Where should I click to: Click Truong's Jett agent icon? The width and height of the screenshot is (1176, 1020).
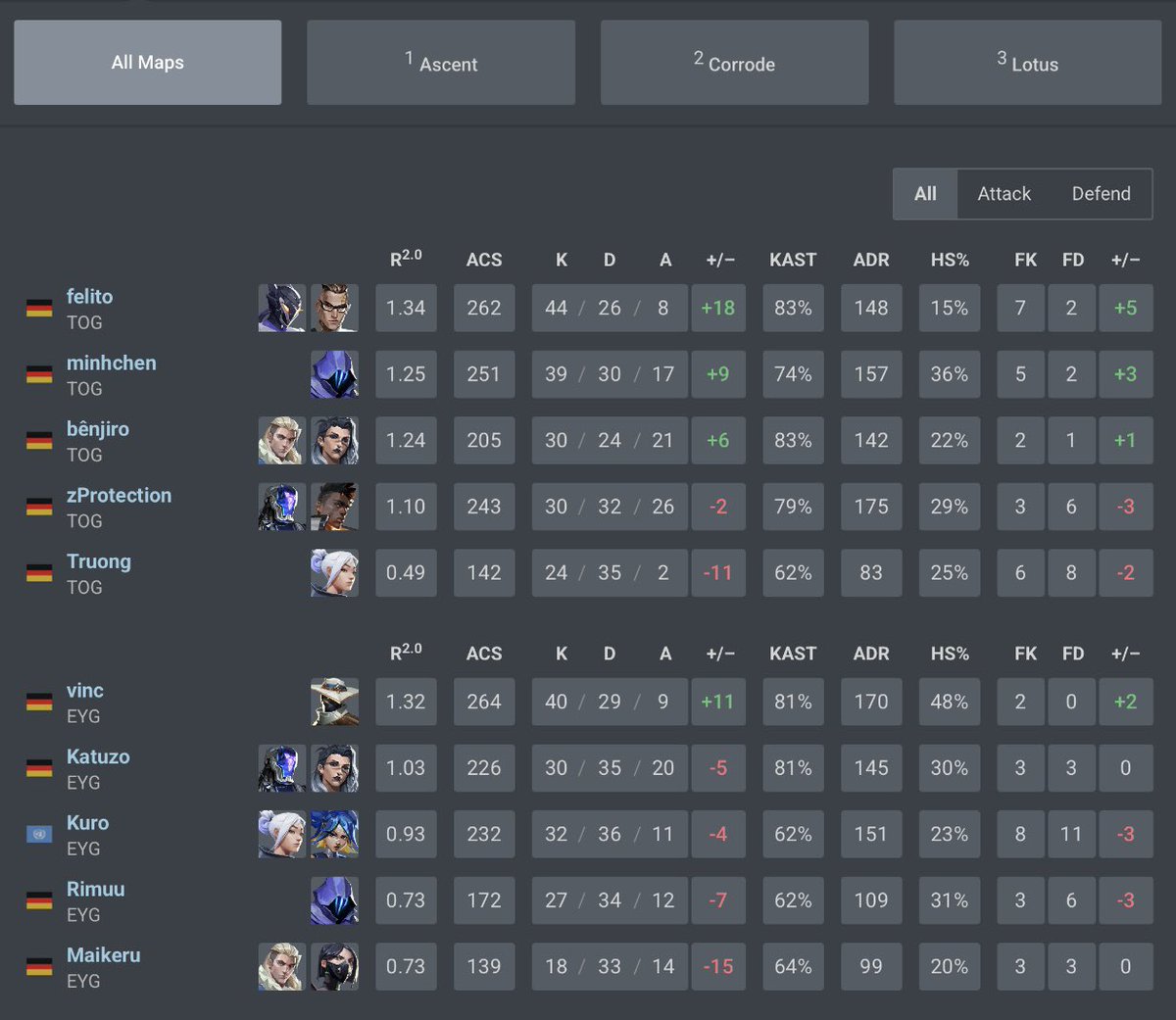tap(334, 572)
